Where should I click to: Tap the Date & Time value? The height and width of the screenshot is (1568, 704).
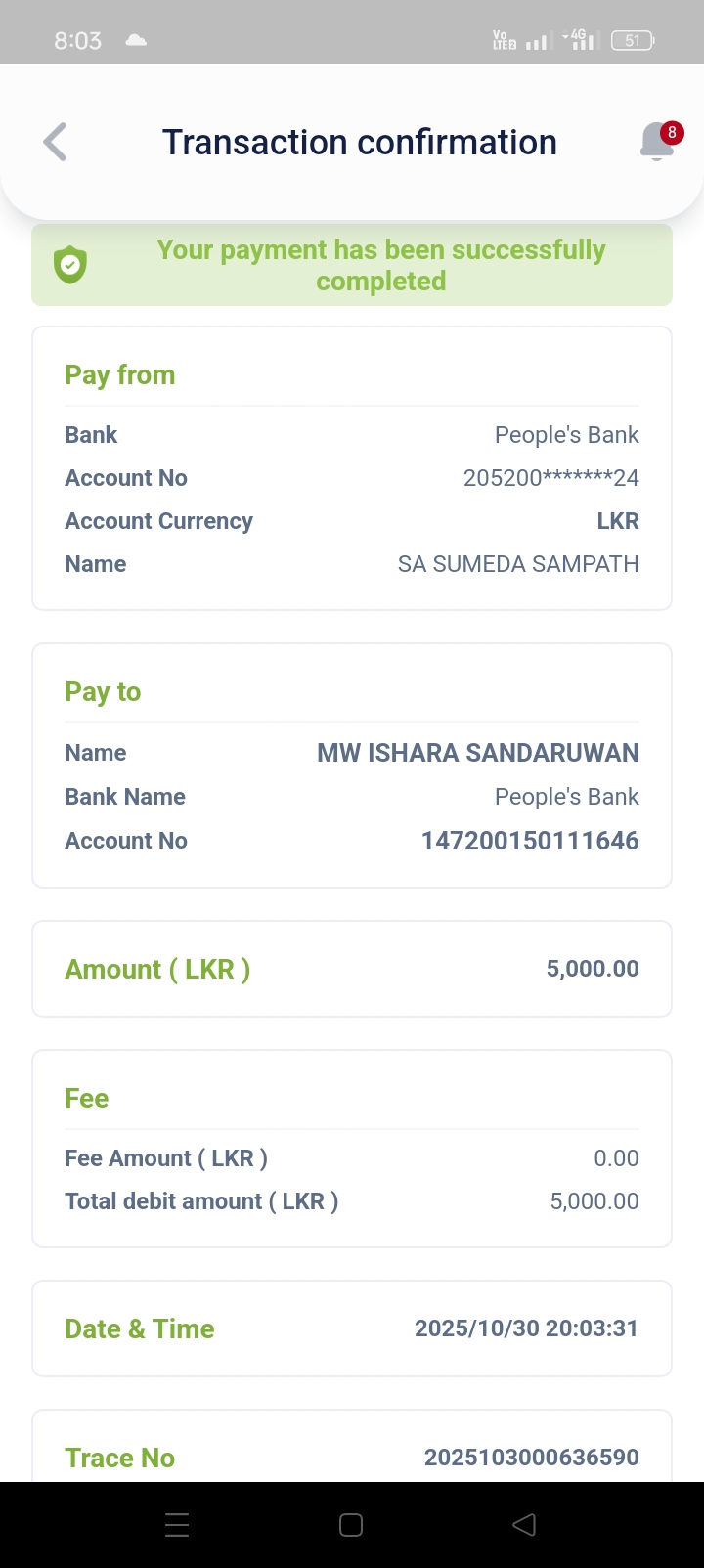coord(526,1328)
